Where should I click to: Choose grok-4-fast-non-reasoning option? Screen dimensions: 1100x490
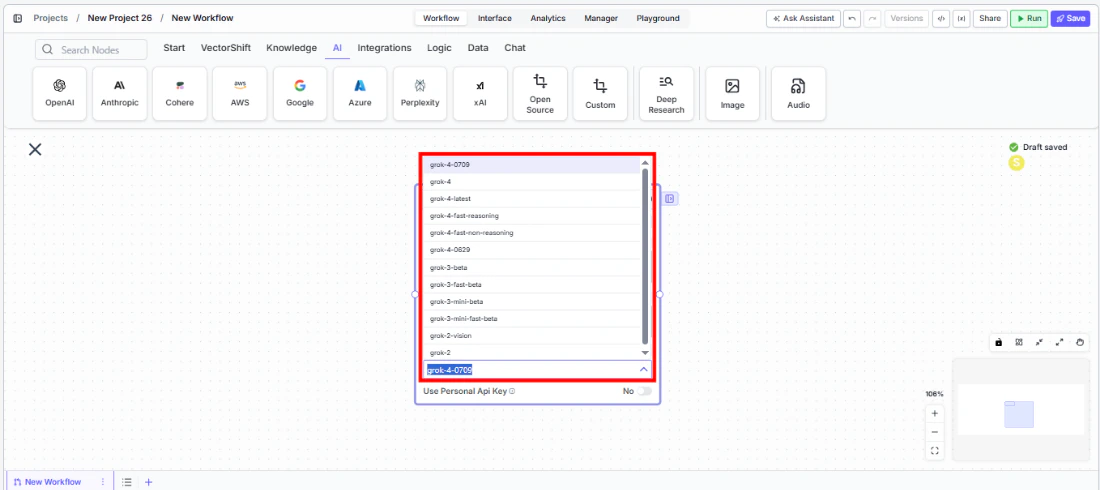[532, 233]
